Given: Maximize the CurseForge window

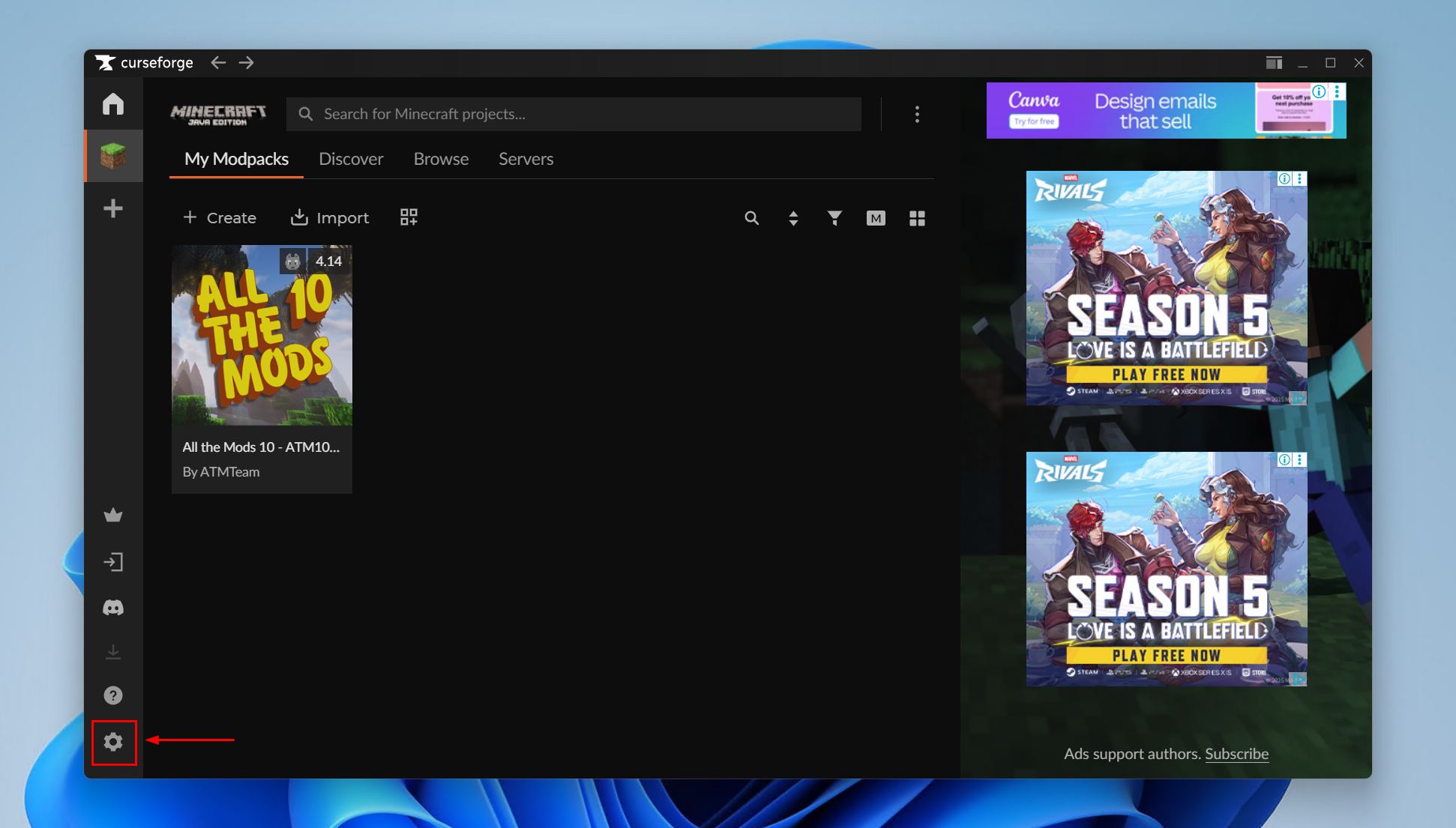Looking at the screenshot, I should 1331,63.
